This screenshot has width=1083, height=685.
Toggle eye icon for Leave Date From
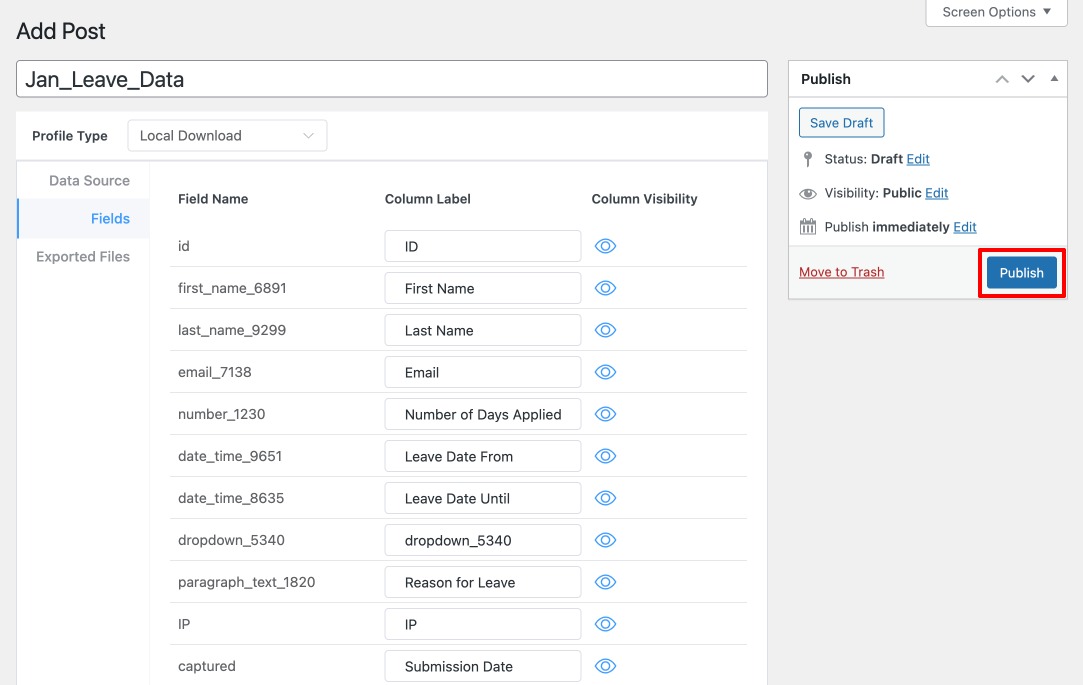[605, 456]
